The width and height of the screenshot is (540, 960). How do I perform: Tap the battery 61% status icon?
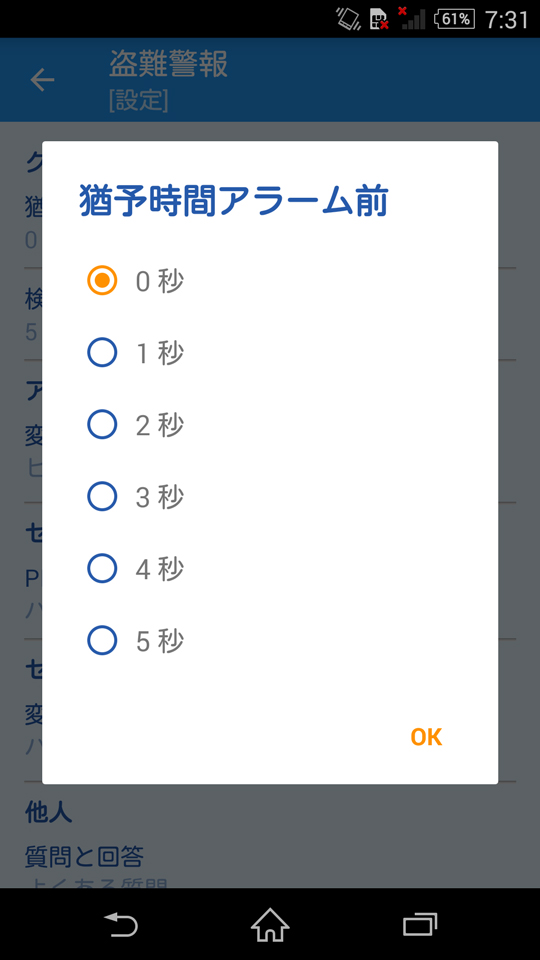(454, 20)
